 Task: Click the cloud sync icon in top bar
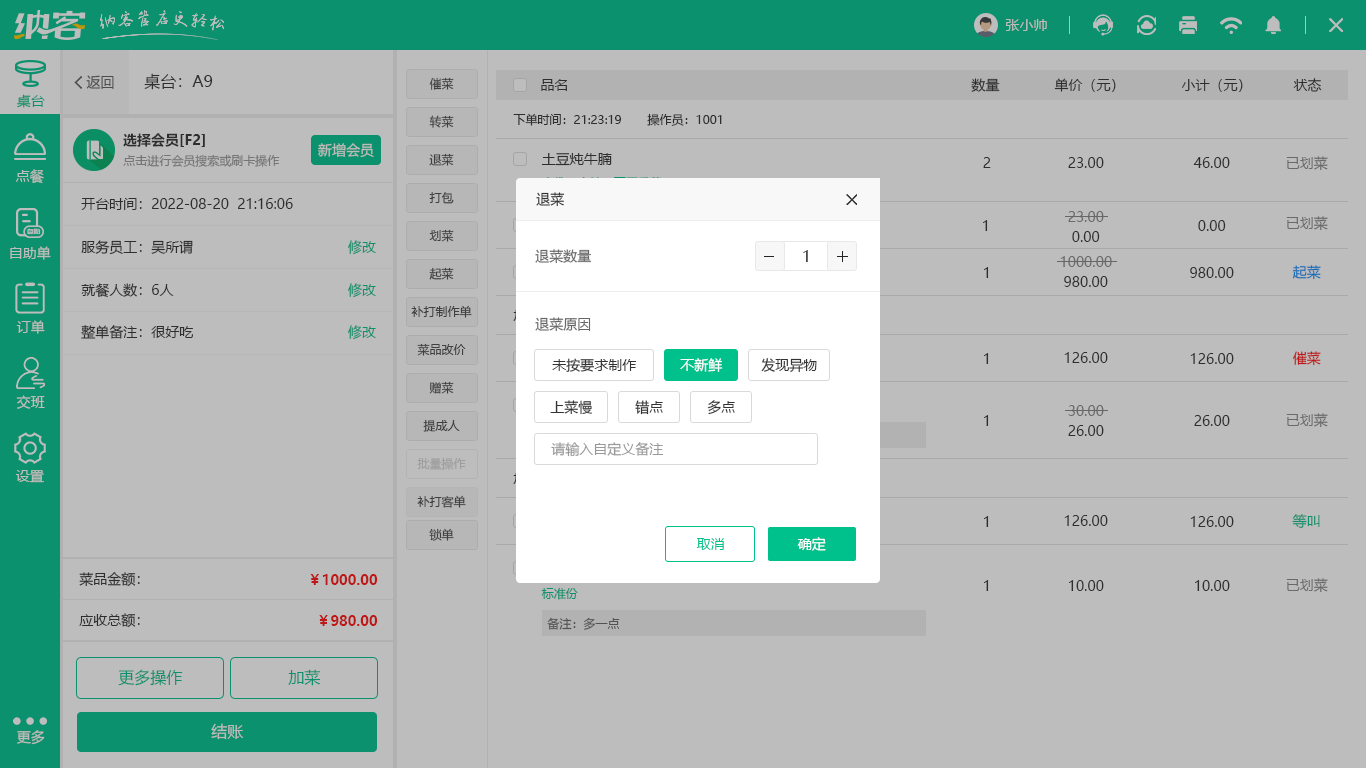coord(1145,25)
